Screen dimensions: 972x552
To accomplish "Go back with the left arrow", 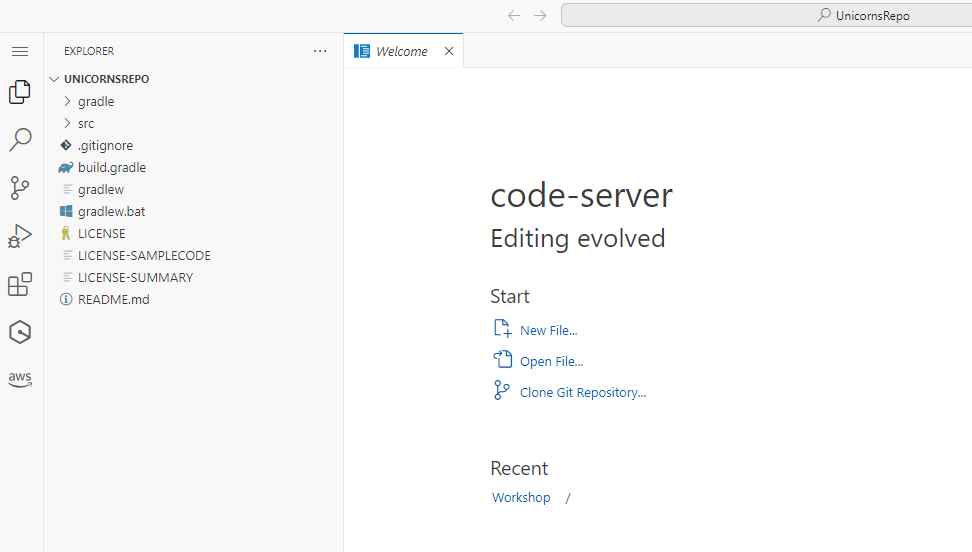I will pos(513,16).
